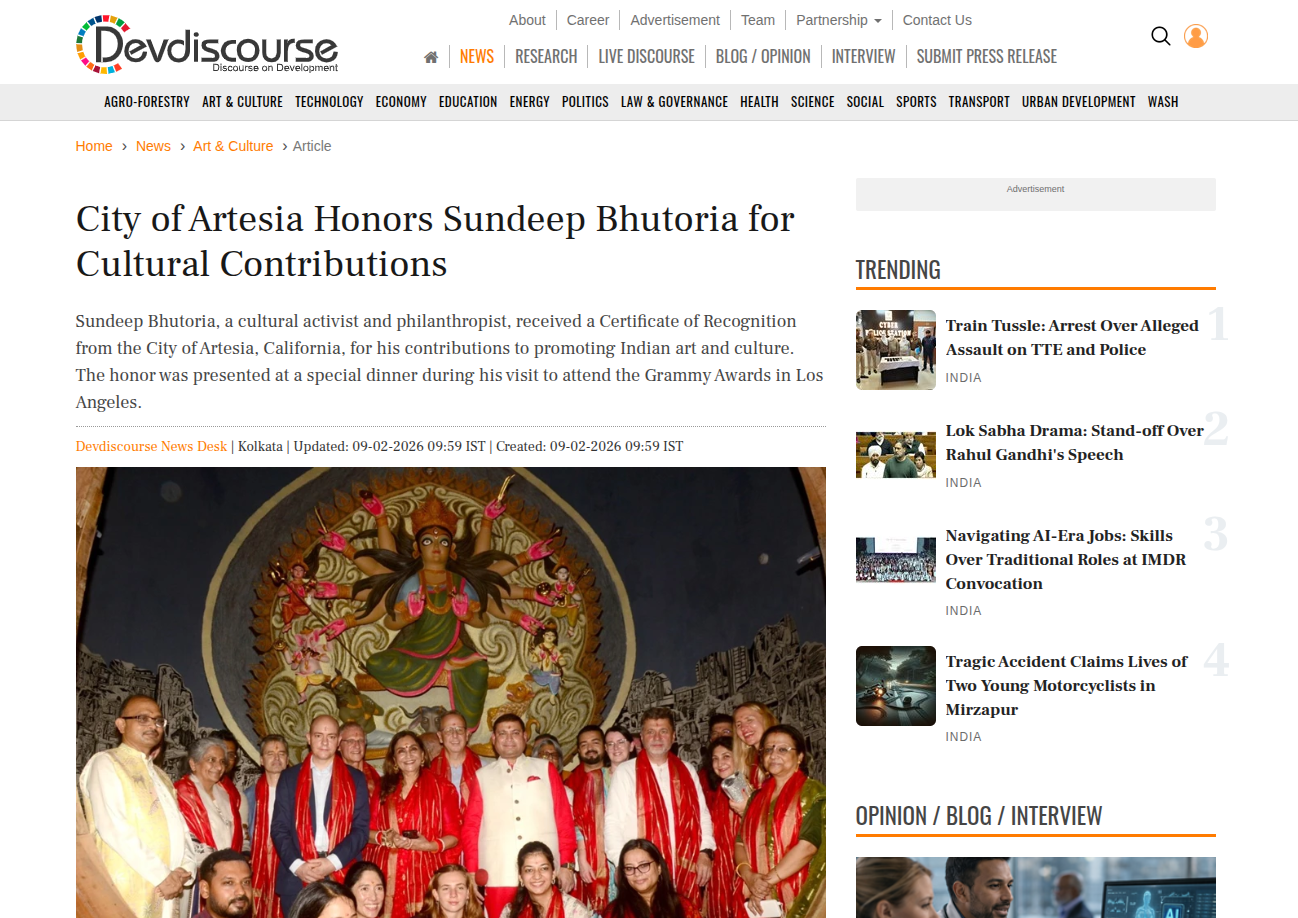Read the Navigating AI-Era Jobs headline
This screenshot has width=1298, height=918.
[x=1066, y=560]
